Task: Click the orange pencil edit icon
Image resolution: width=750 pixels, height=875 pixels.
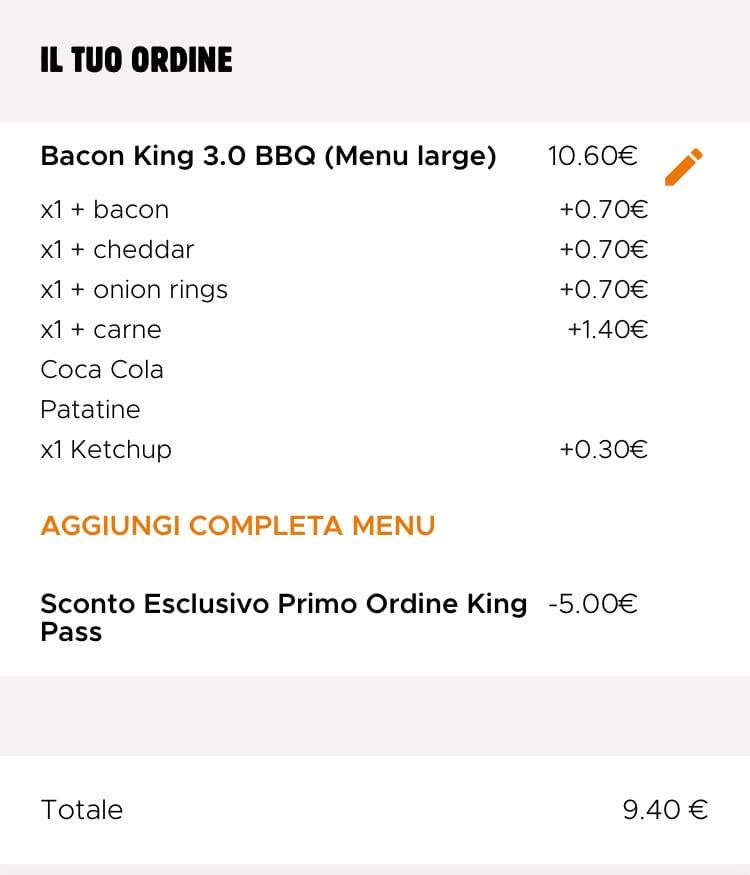Action: [684, 166]
